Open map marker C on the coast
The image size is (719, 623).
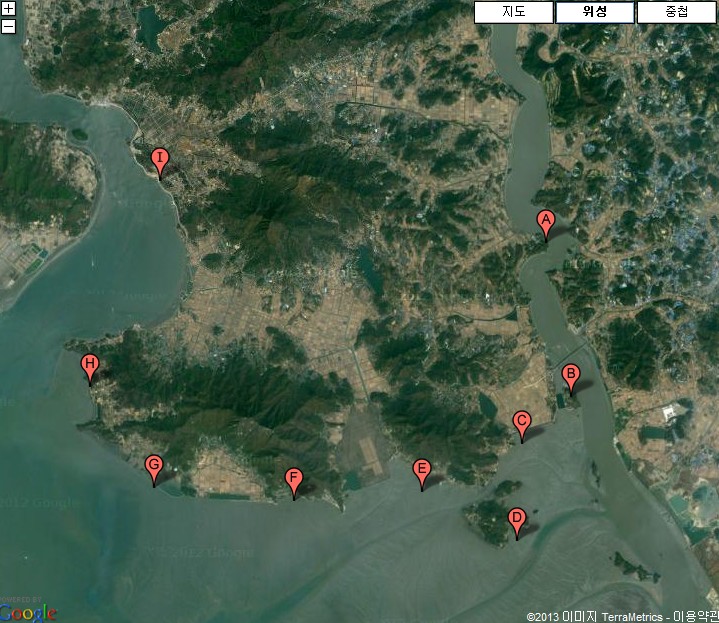(x=522, y=426)
